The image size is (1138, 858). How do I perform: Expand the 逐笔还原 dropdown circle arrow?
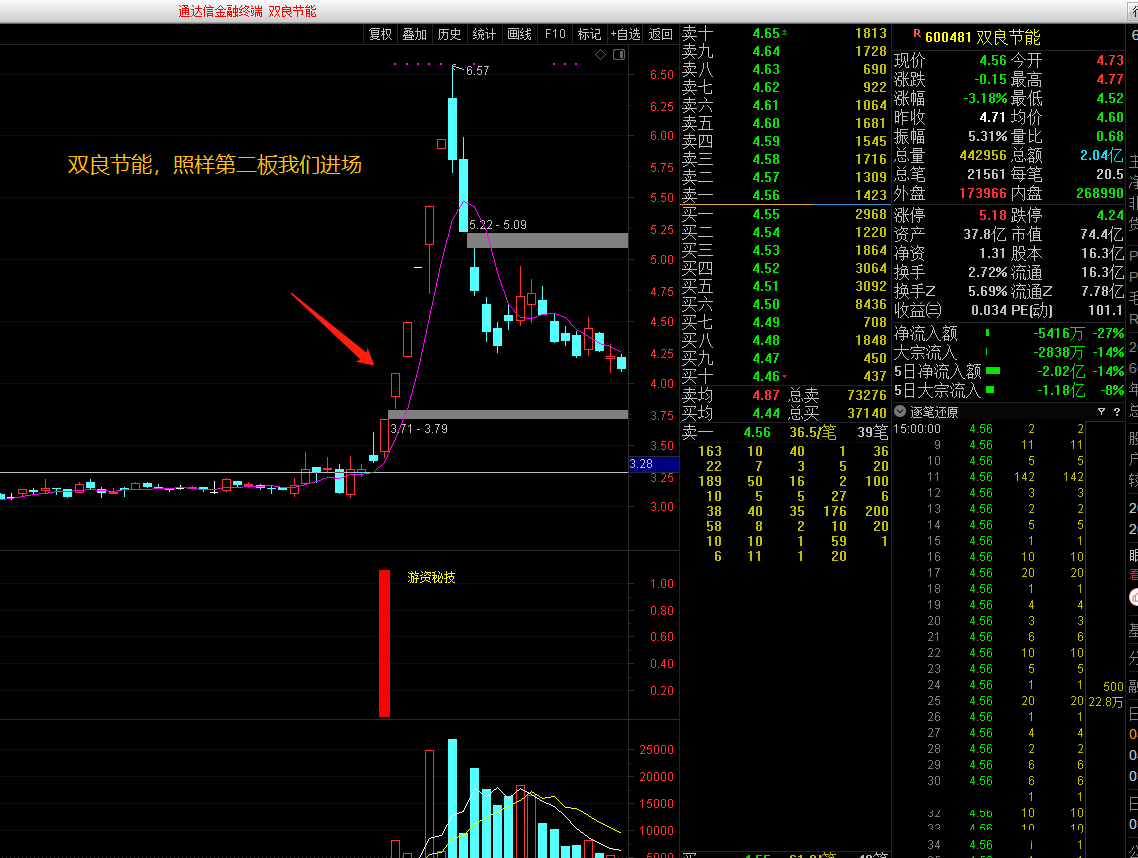(900, 412)
